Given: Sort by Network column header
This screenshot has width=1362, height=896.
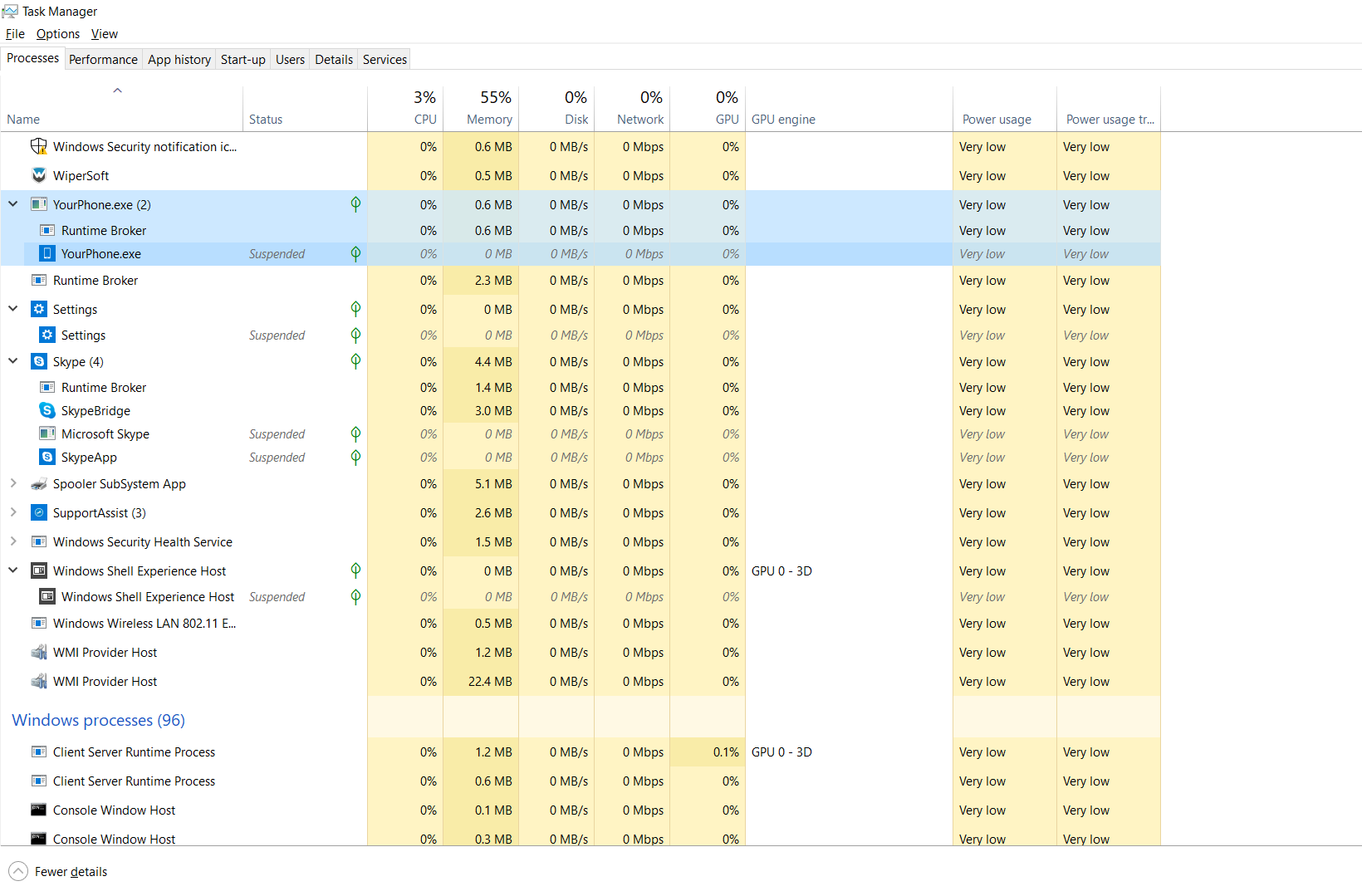Looking at the screenshot, I should point(632,109).
